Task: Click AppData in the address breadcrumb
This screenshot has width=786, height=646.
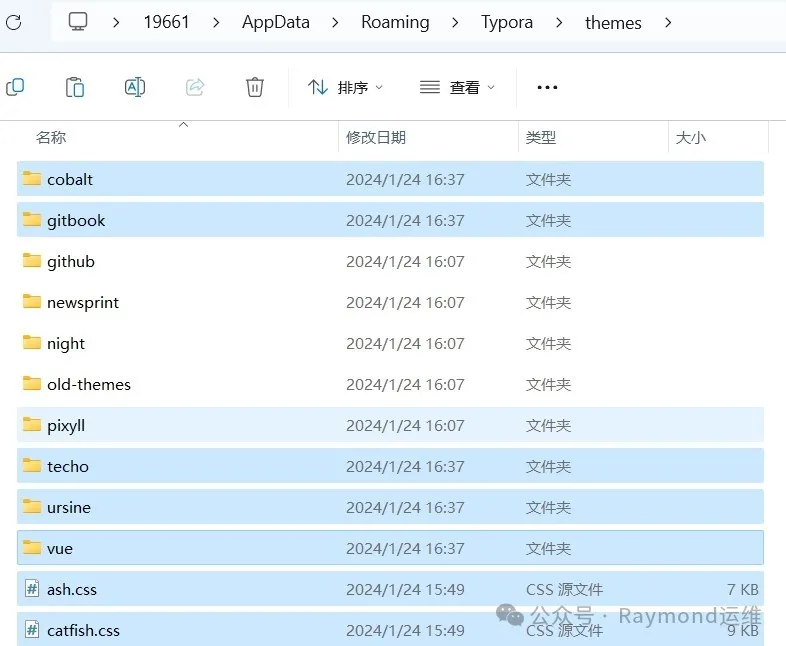Action: point(276,22)
